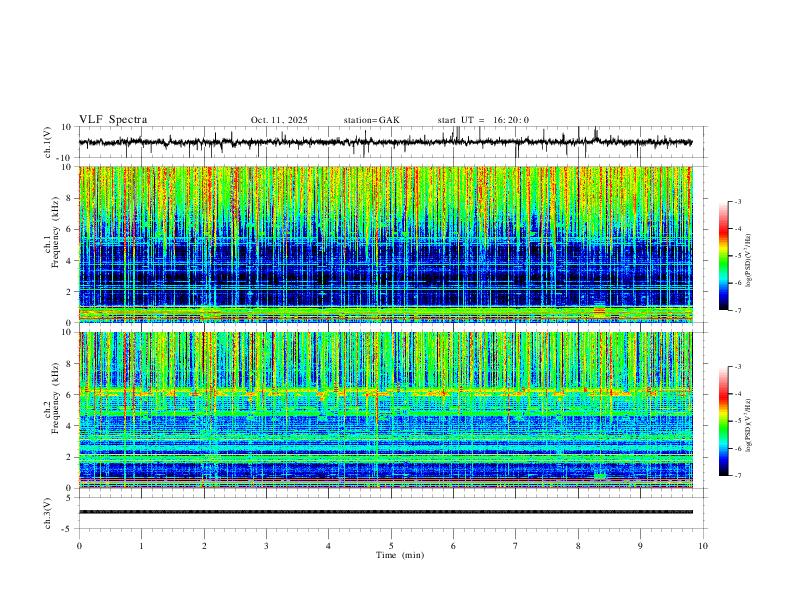
Task: Click the time axis tick label "5"
Action: click(x=391, y=546)
